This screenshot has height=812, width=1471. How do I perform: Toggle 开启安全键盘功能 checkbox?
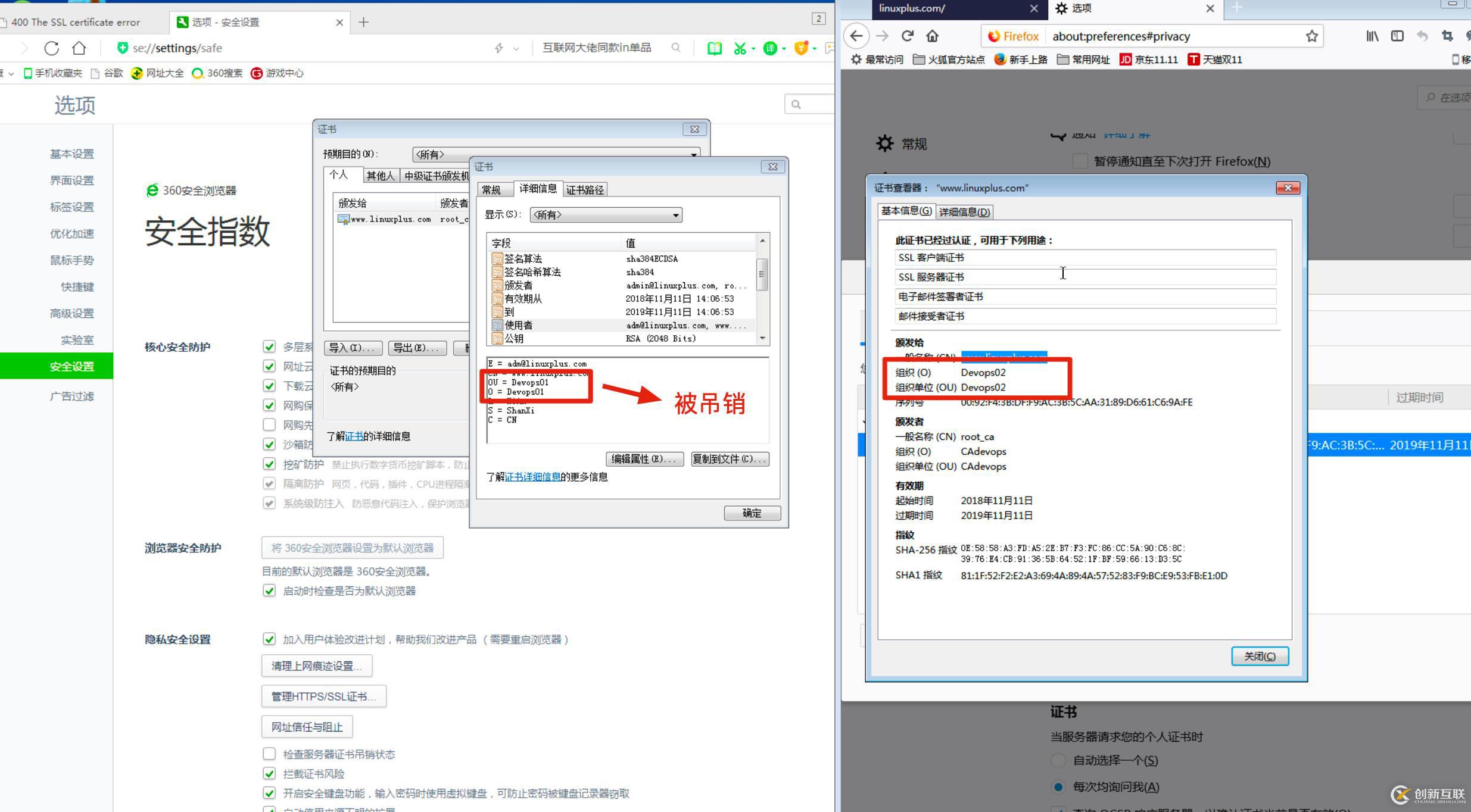click(269, 794)
